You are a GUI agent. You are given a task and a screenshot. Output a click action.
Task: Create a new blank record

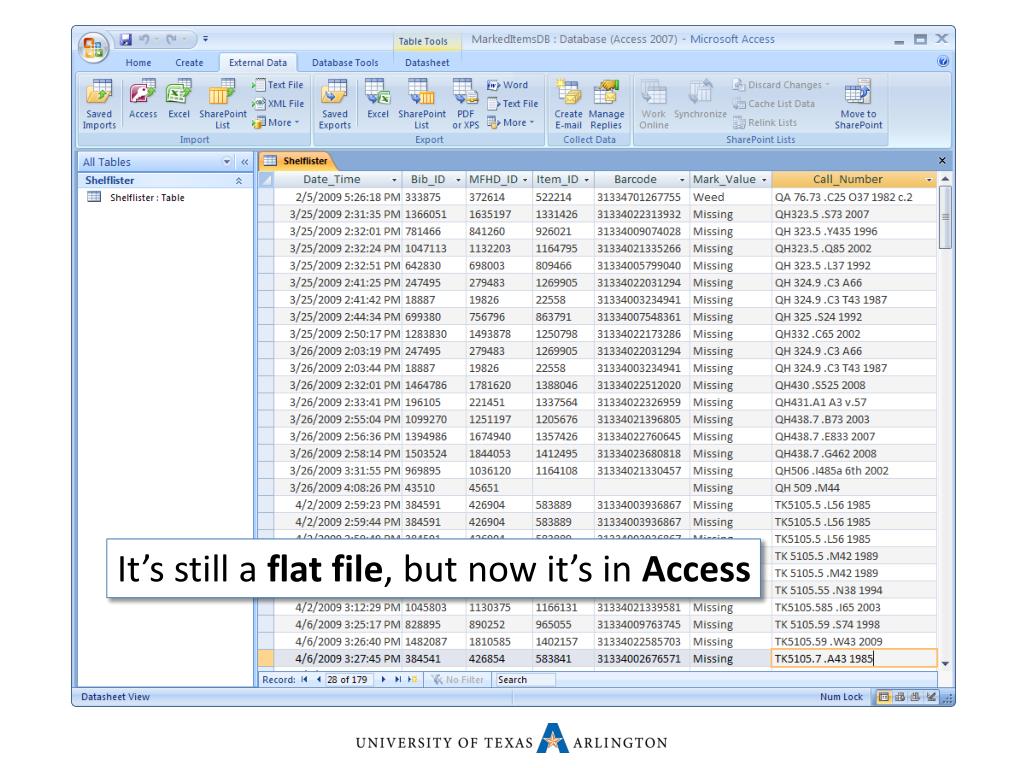coord(412,680)
